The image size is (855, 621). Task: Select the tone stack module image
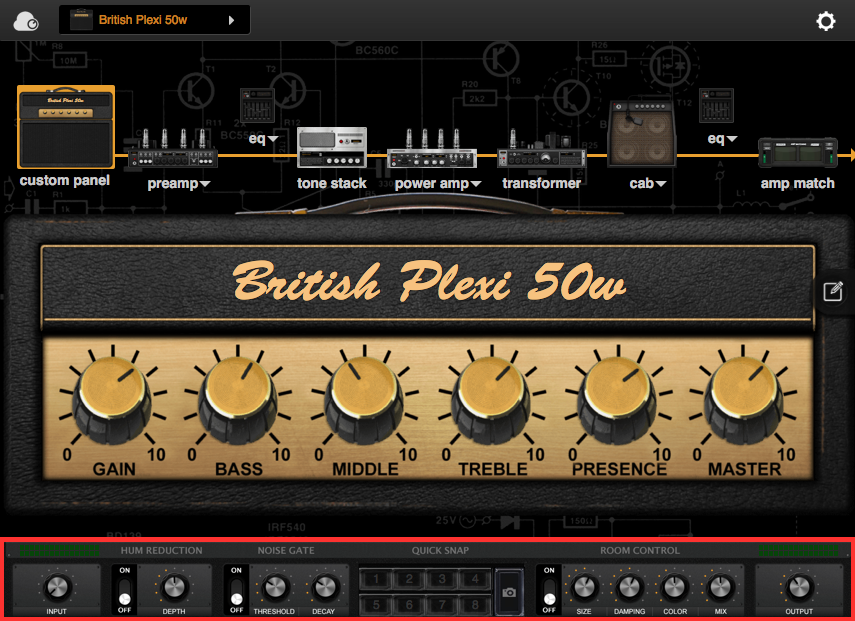(x=332, y=147)
